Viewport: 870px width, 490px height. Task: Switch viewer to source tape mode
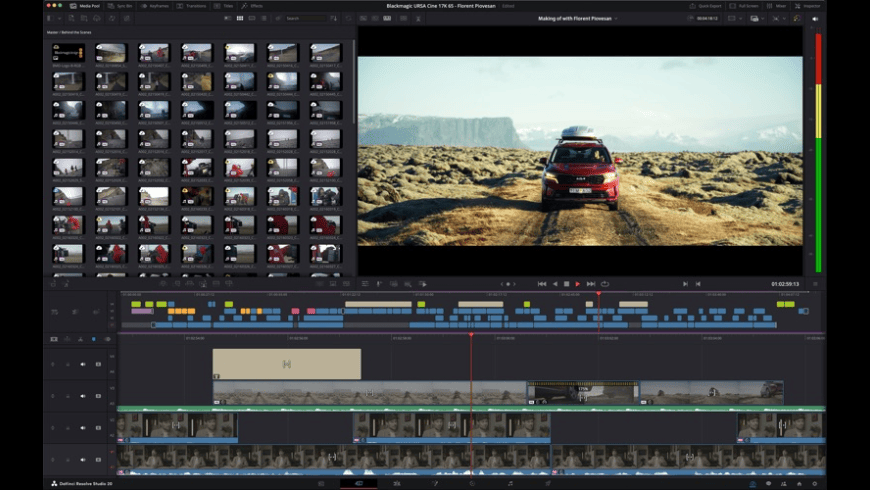(x=375, y=18)
